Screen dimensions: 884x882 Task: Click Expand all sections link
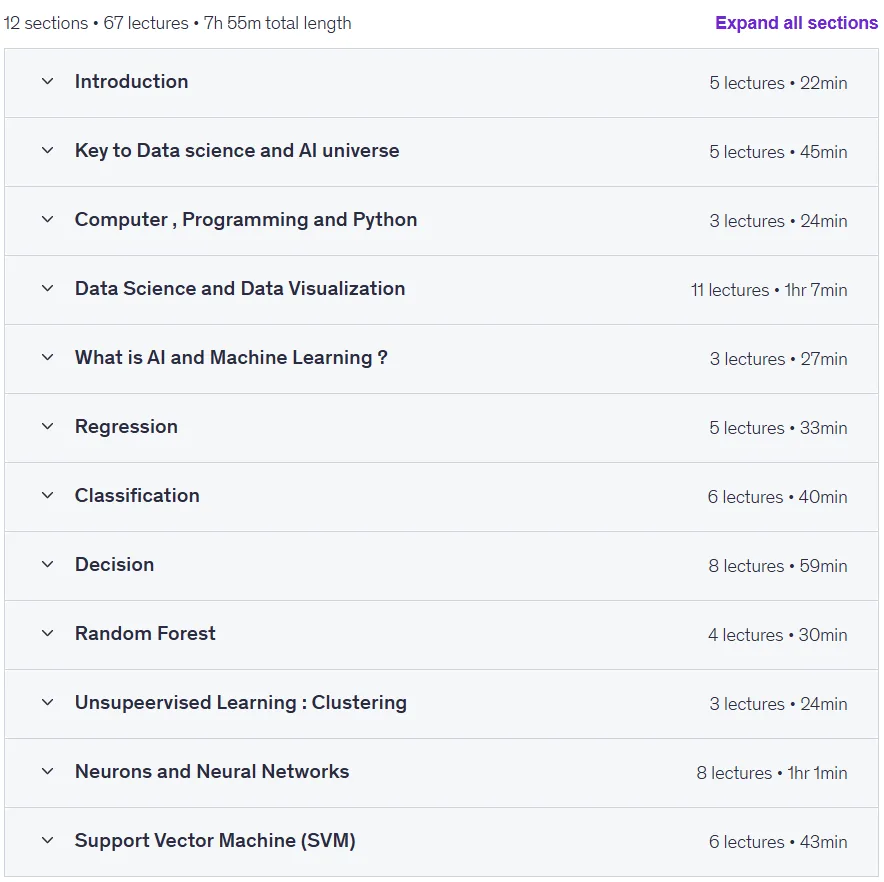796,23
